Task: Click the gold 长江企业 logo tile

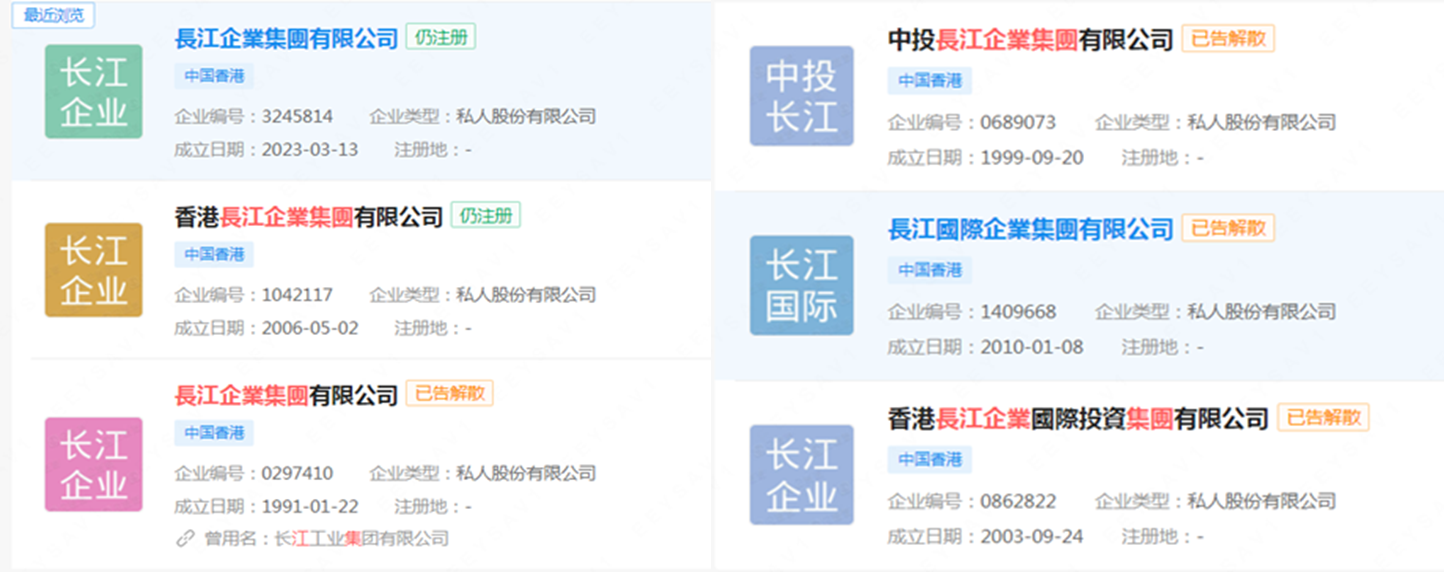Action: pyautogui.click(x=94, y=270)
